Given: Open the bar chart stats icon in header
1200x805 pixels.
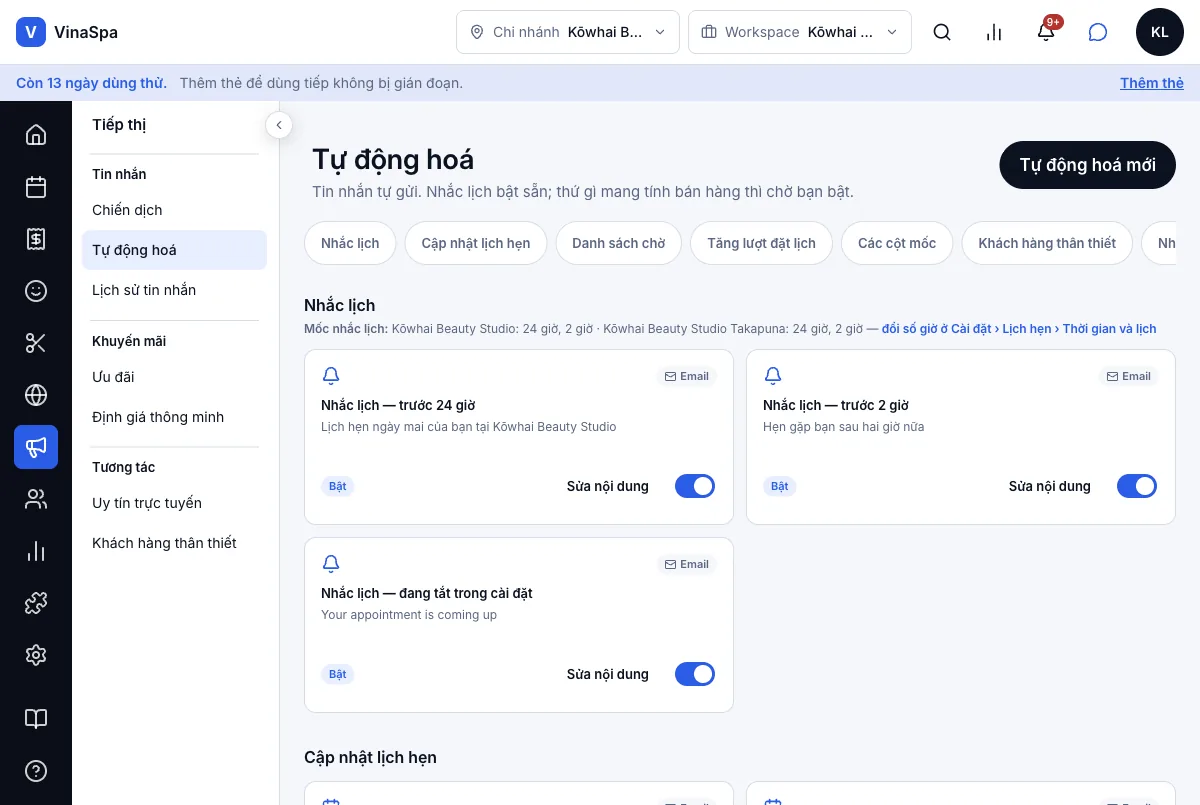Looking at the screenshot, I should (994, 32).
